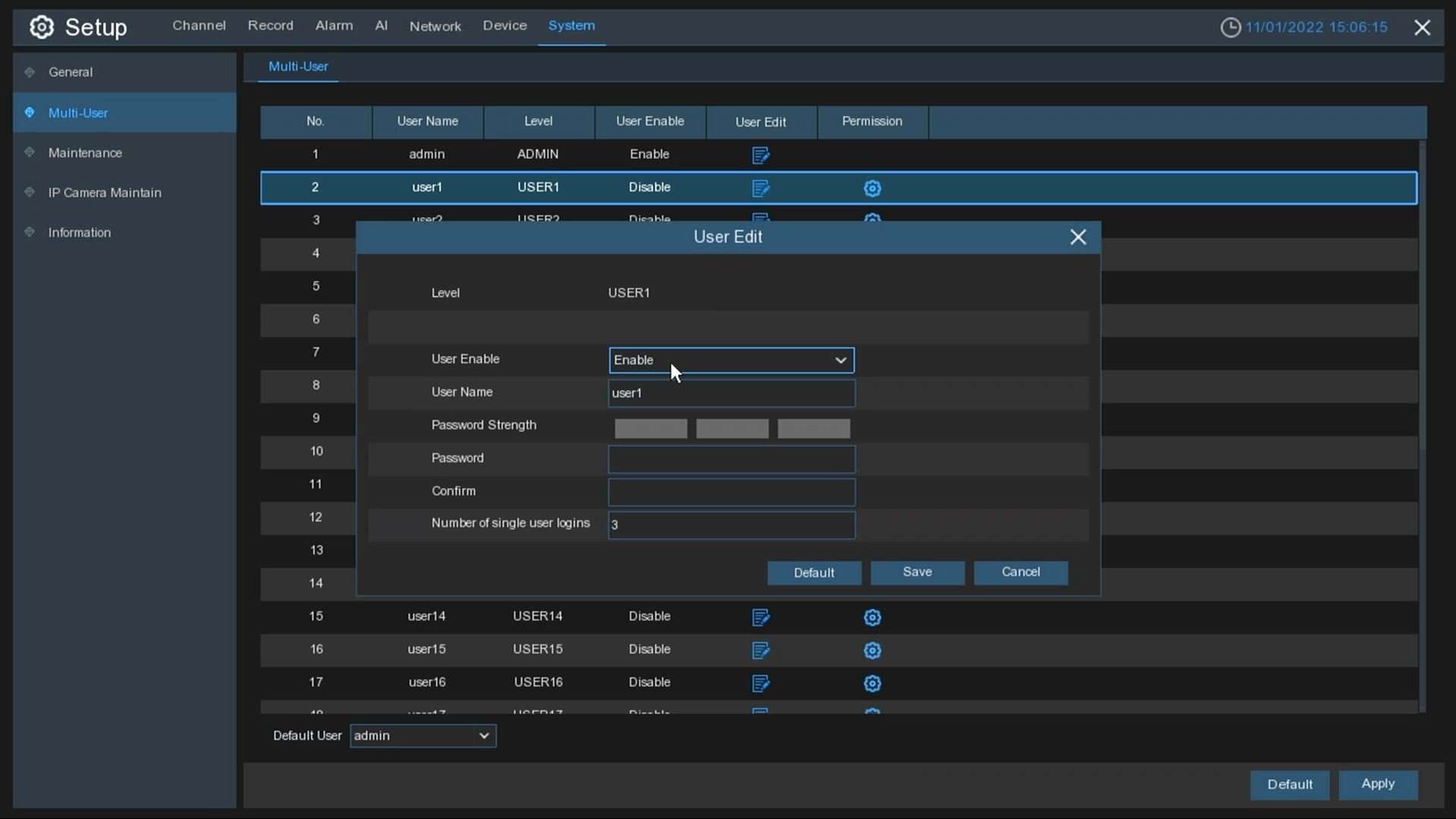Click Setup gear icon in header
The width and height of the screenshot is (1456, 819).
click(x=42, y=27)
